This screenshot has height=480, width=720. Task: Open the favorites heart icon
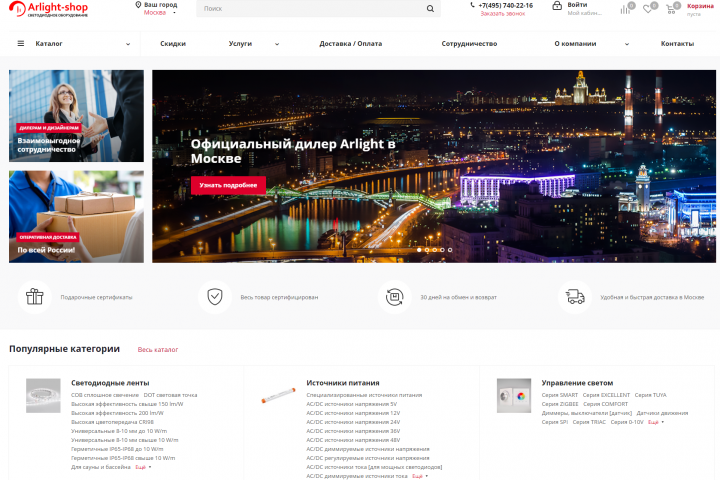[x=647, y=9]
